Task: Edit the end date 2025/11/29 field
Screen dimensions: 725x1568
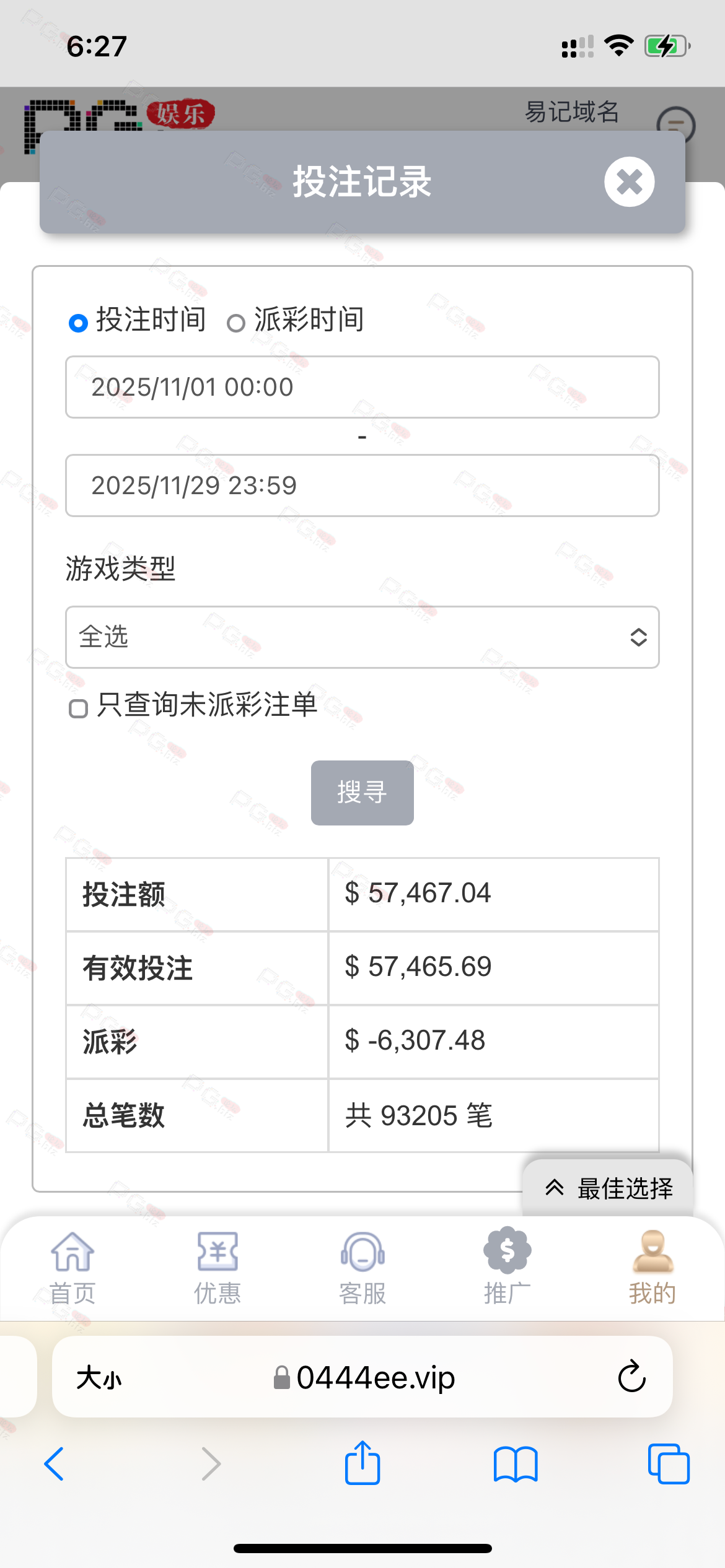Action: click(362, 486)
